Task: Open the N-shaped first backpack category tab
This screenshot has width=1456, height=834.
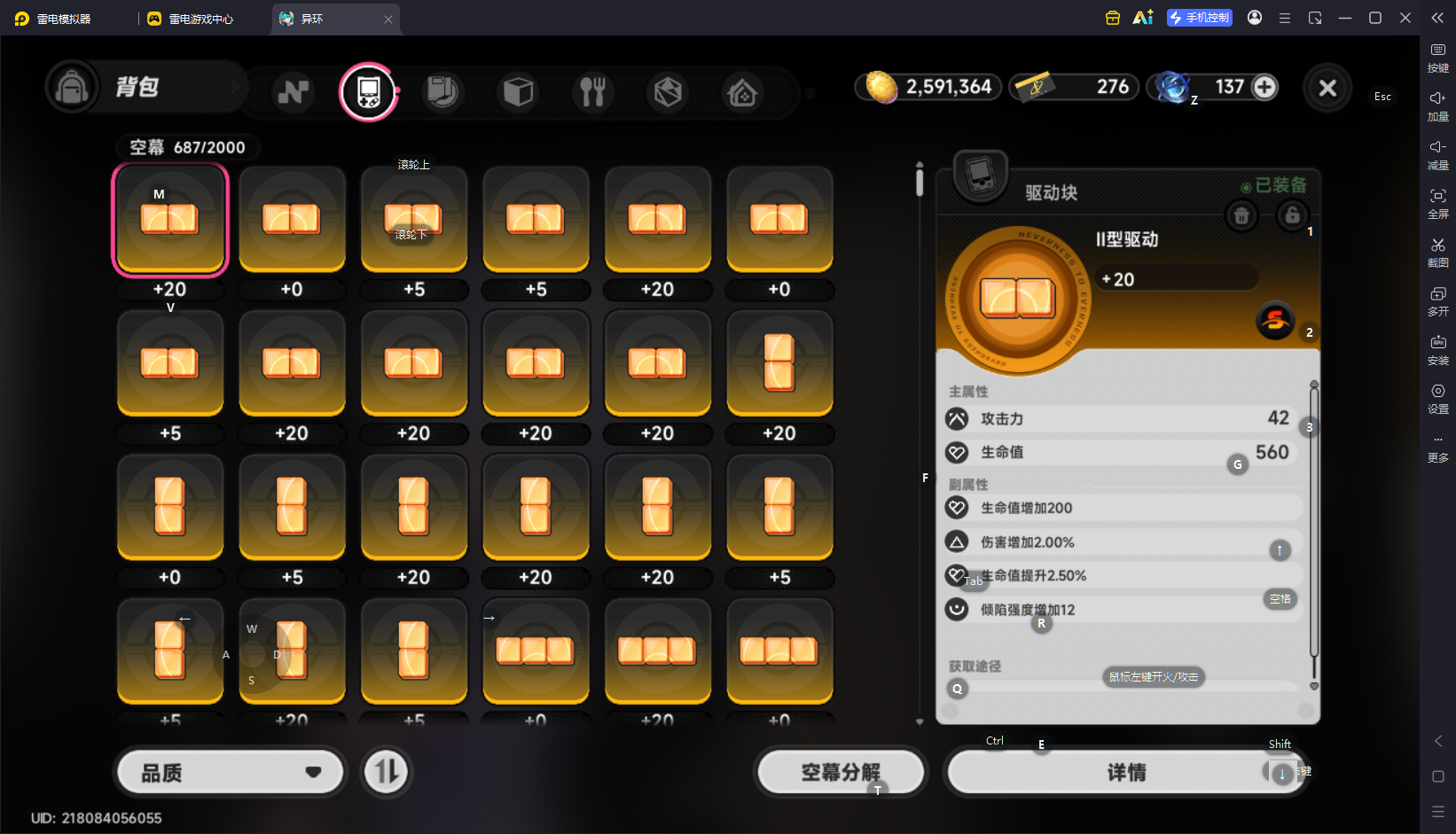Action: [x=294, y=91]
